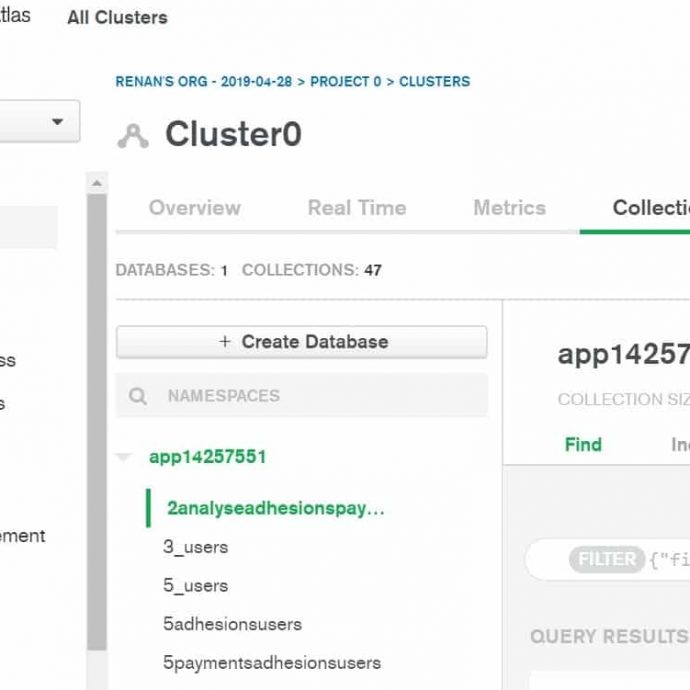Viewport: 690px width, 690px height.
Task: Open the CLUSTERS breadcrumb link
Action: pyautogui.click(x=434, y=81)
